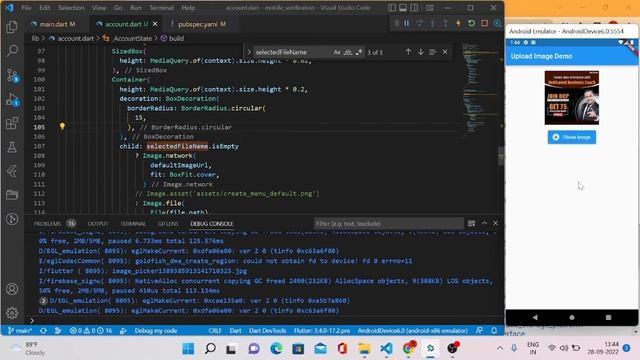Open the Dart DevTools widget inspector icon

(x=498, y=24)
